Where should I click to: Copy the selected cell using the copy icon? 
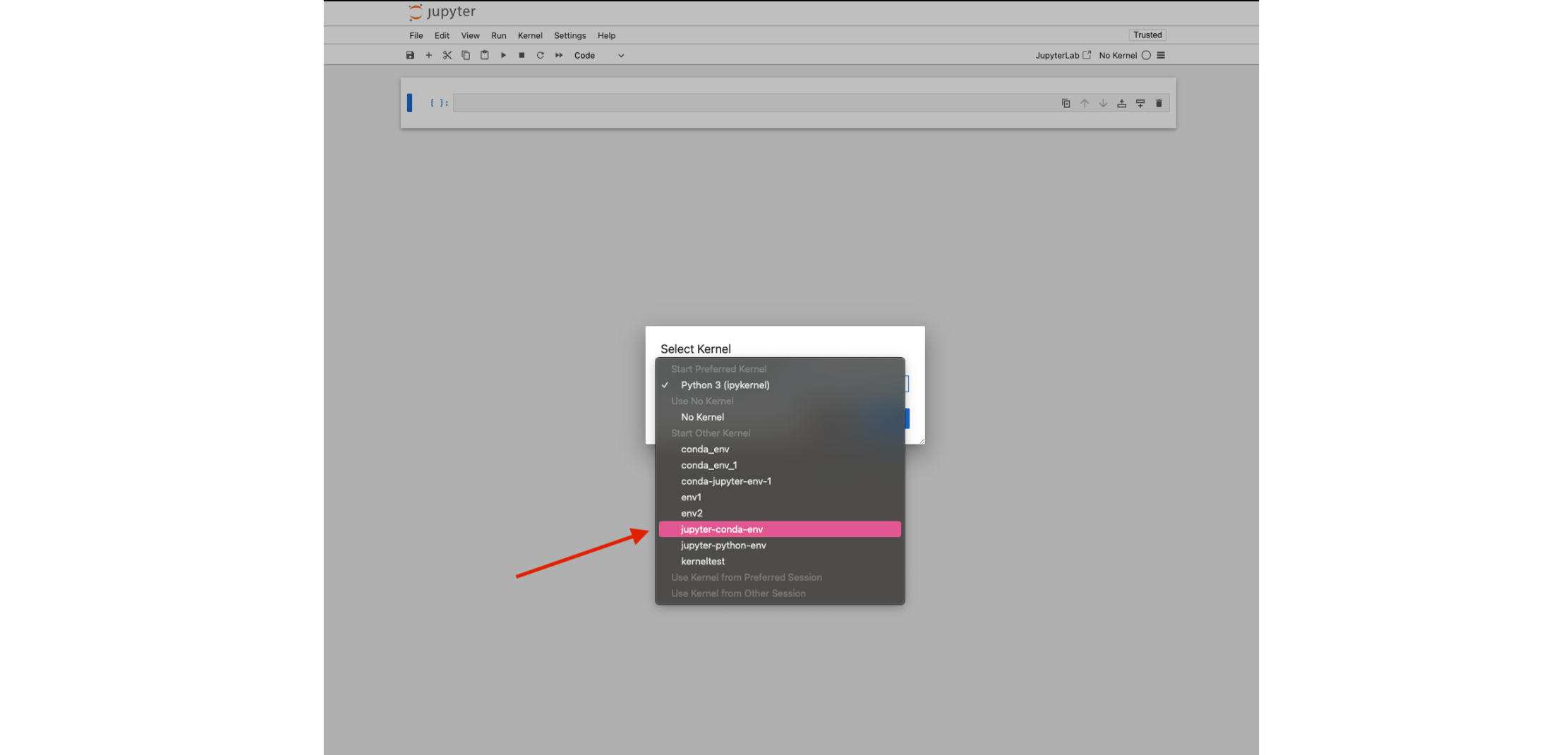465,55
